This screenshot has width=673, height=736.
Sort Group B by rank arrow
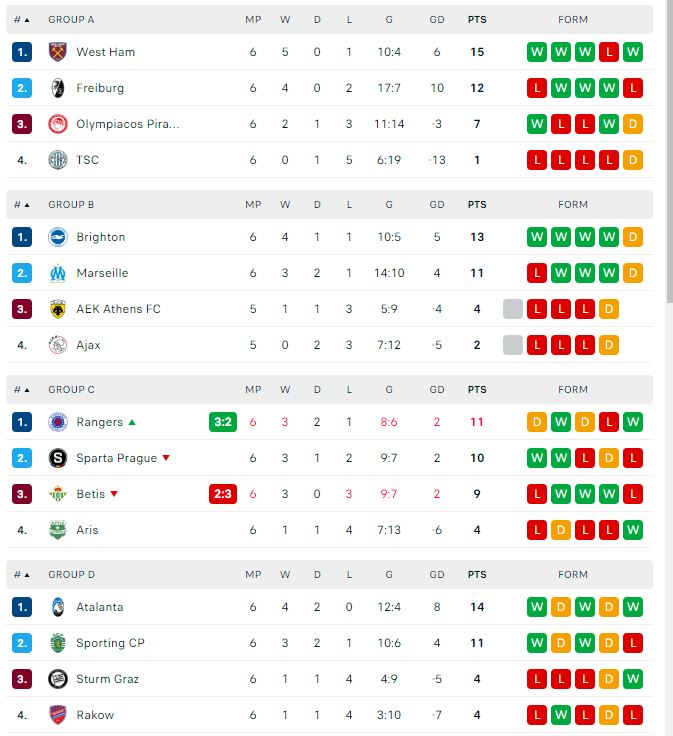pyautogui.click(x=22, y=205)
